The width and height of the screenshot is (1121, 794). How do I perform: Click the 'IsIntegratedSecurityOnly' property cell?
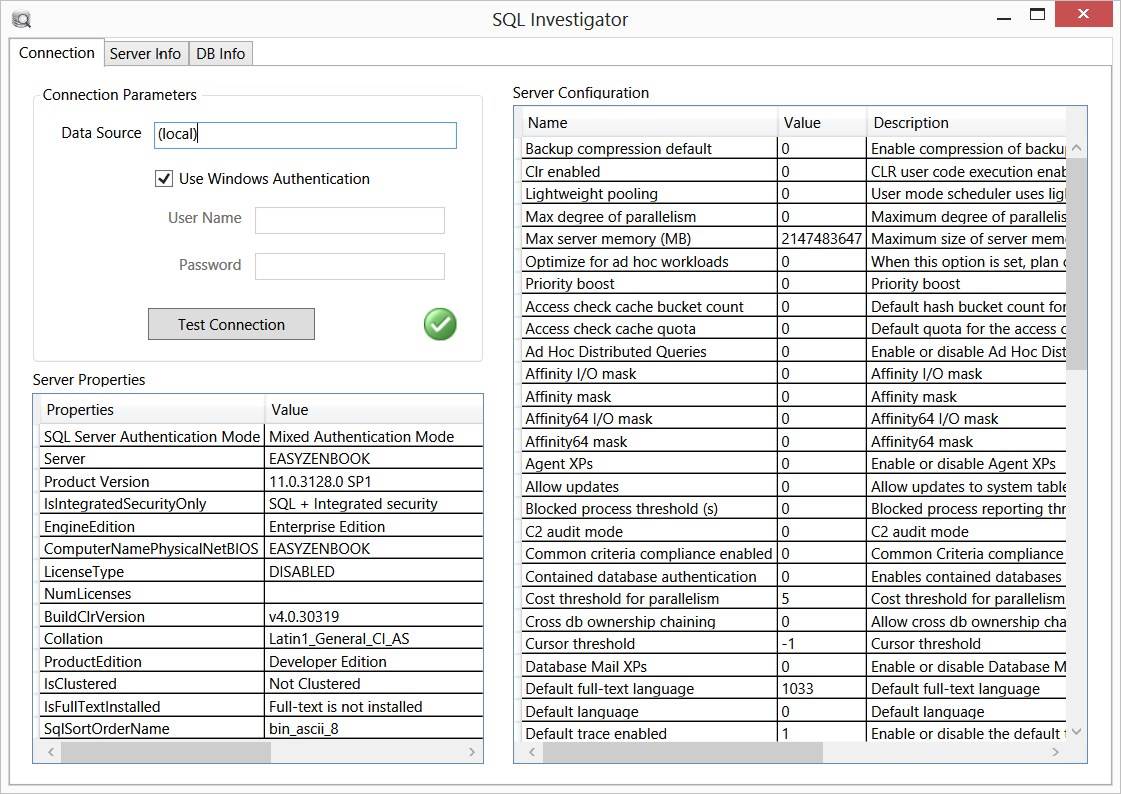152,504
